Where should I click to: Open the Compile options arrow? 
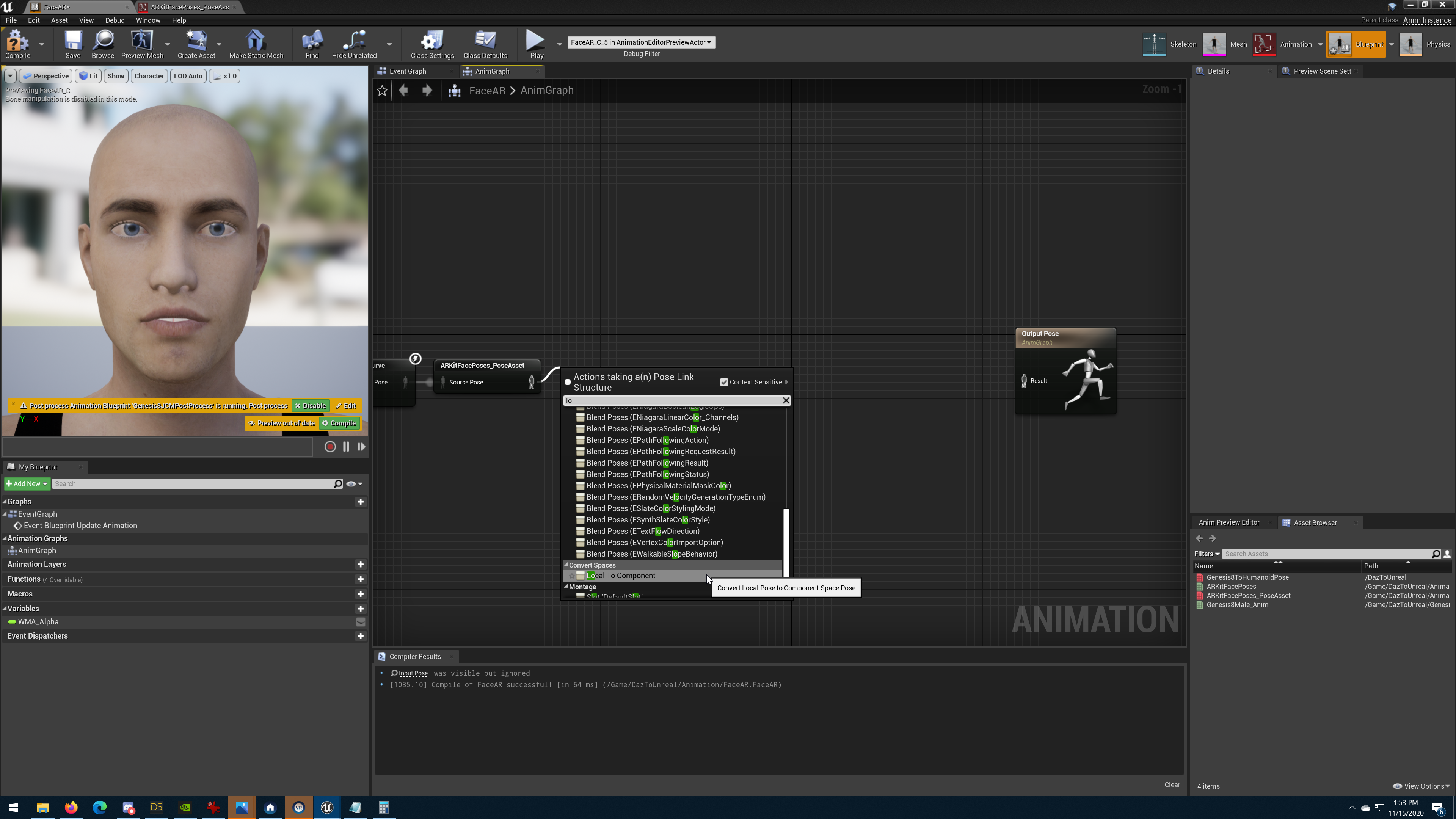pyautogui.click(x=41, y=44)
